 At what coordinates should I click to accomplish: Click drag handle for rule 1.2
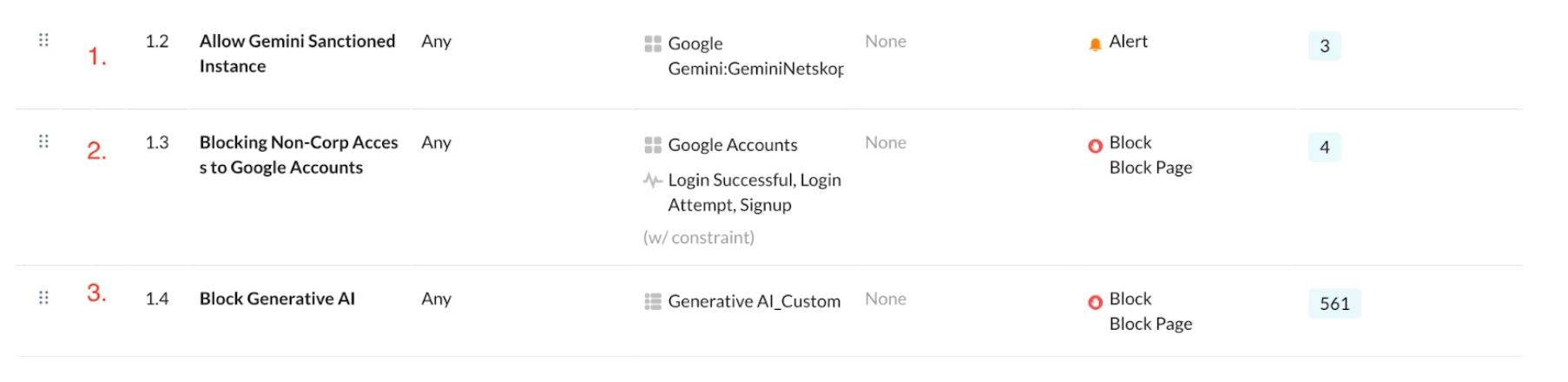tap(43, 40)
